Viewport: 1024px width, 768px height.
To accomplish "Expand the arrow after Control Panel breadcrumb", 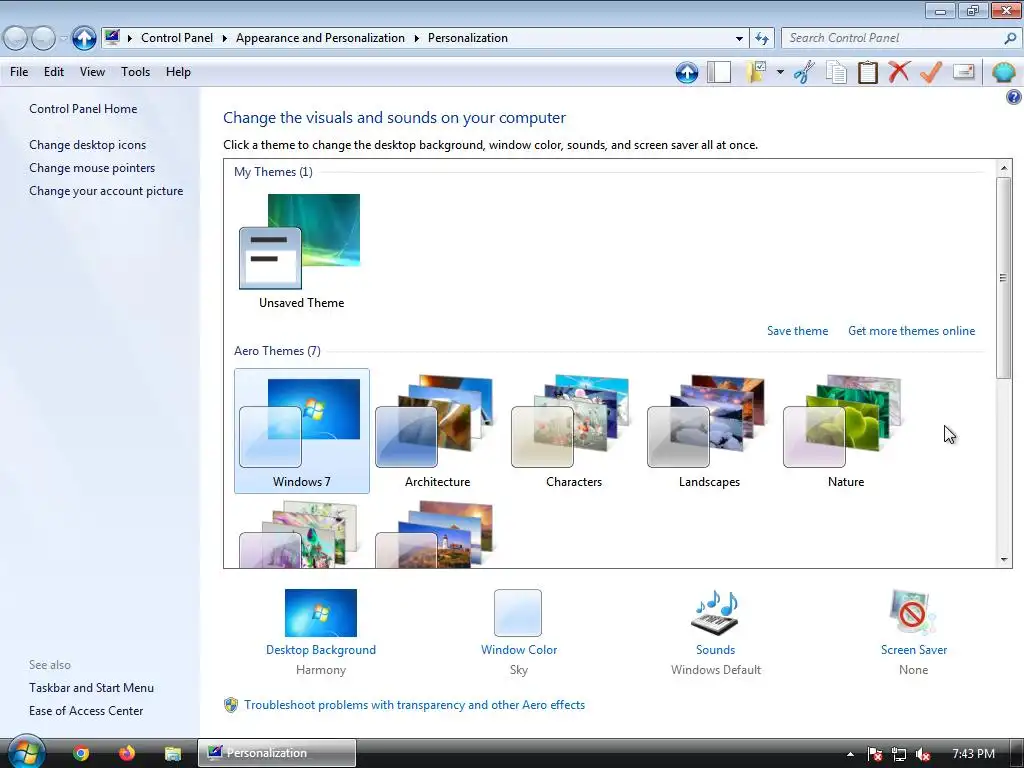I will pos(224,38).
